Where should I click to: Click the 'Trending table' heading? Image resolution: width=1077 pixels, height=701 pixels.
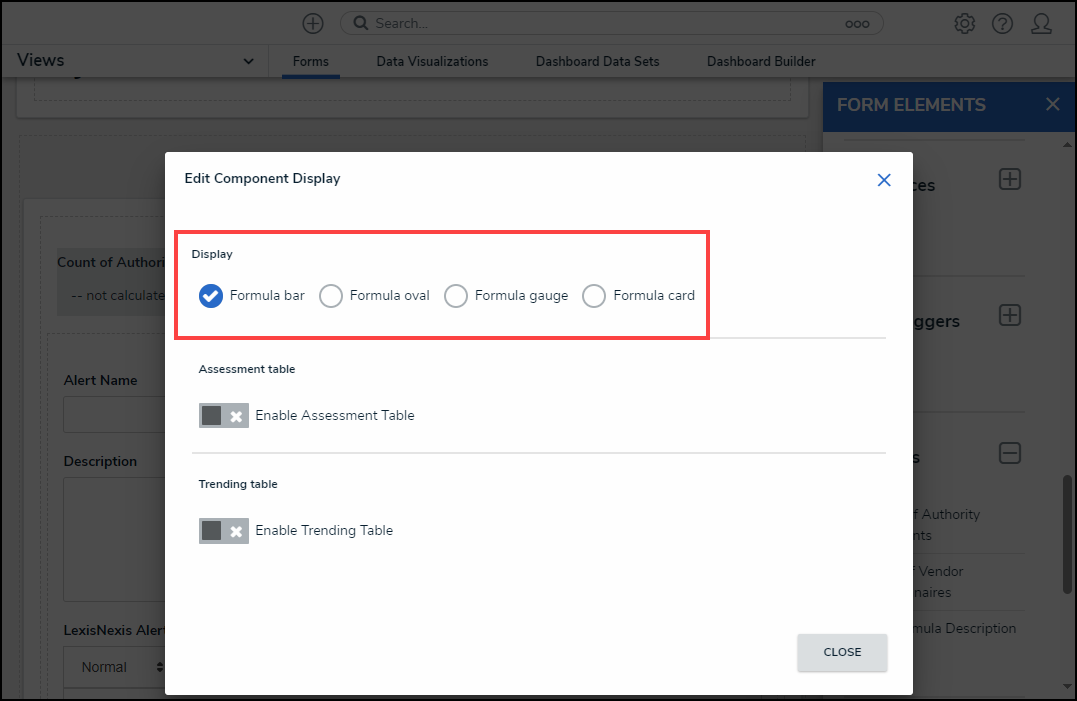(238, 484)
